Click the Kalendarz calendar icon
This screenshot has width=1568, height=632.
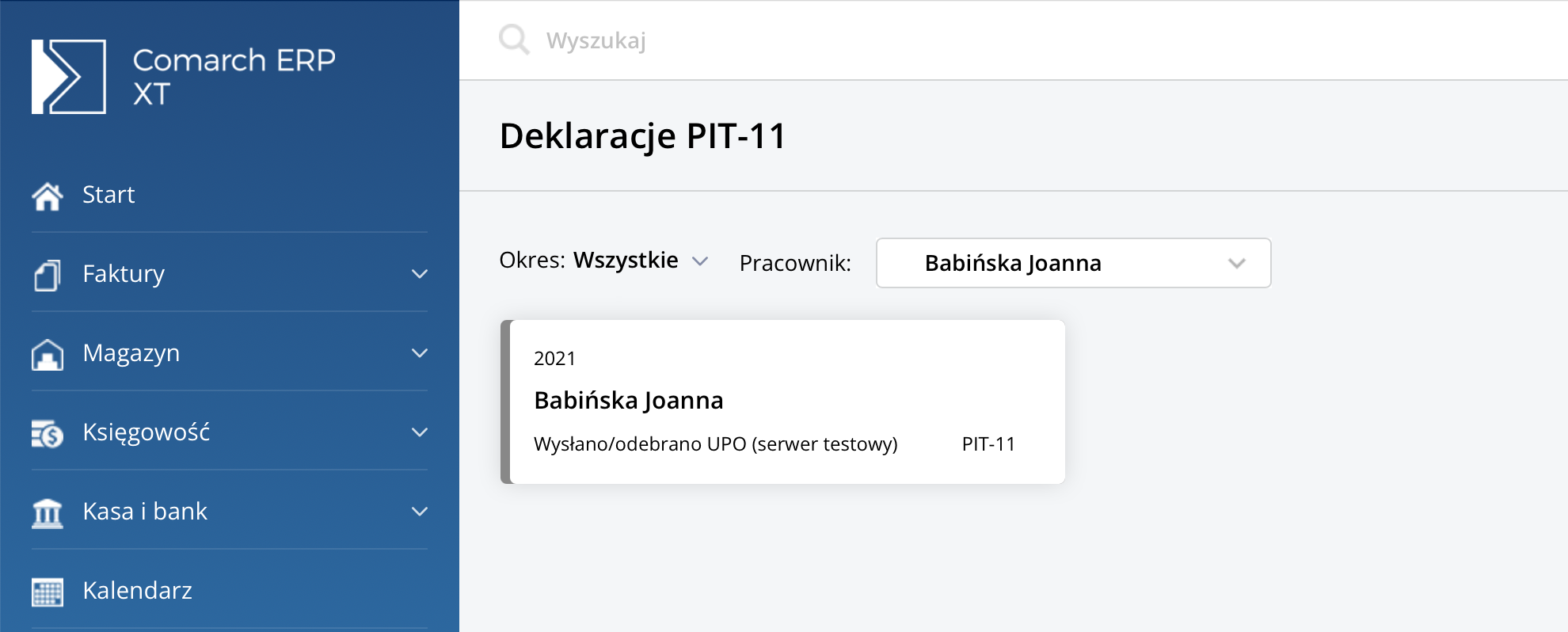pyautogui.click(x=48, y=592)
